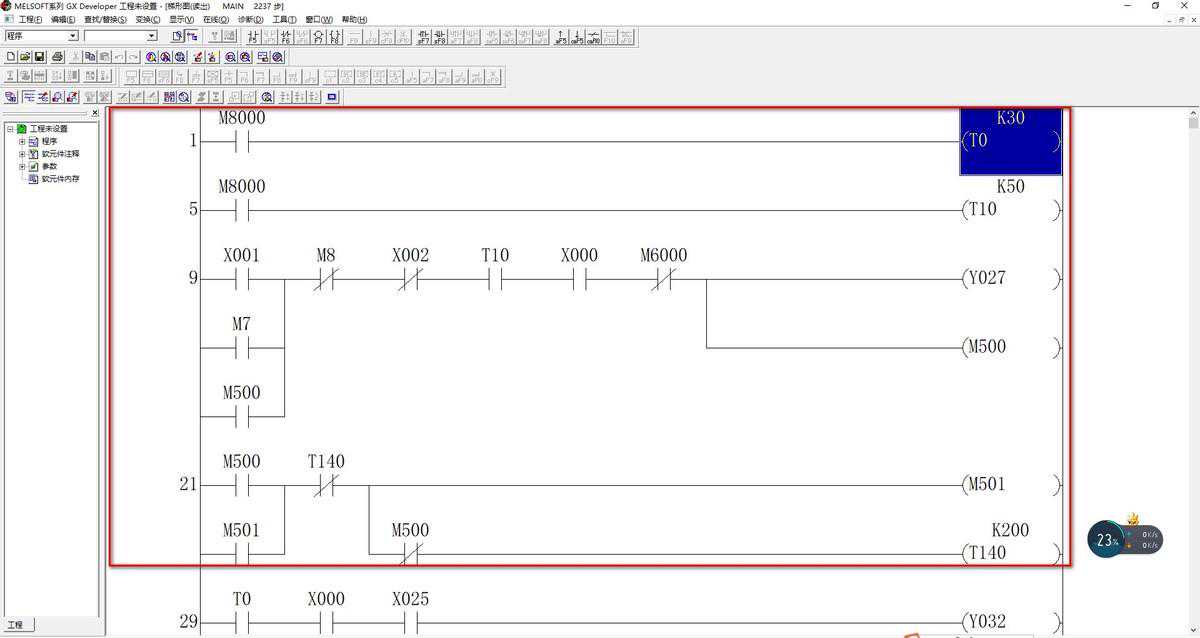Screen dimensions: 1200x638
Task: Open the 工程(F) menu
Action: pos(30,19)
